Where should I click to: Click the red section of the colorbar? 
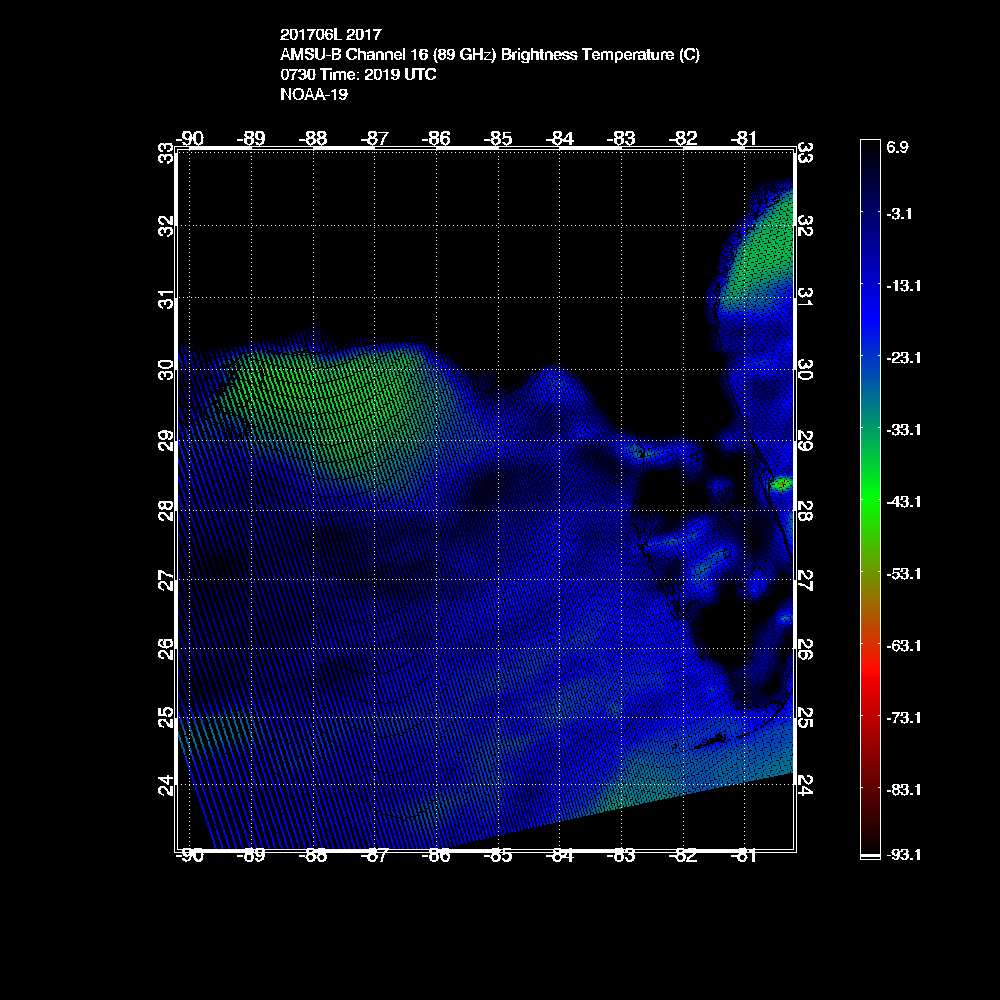click(870, 690)
